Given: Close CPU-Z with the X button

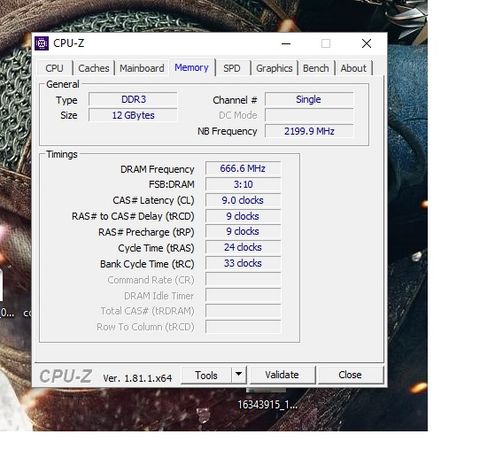Looking at the screenshot, I should (x=366, y=44).
